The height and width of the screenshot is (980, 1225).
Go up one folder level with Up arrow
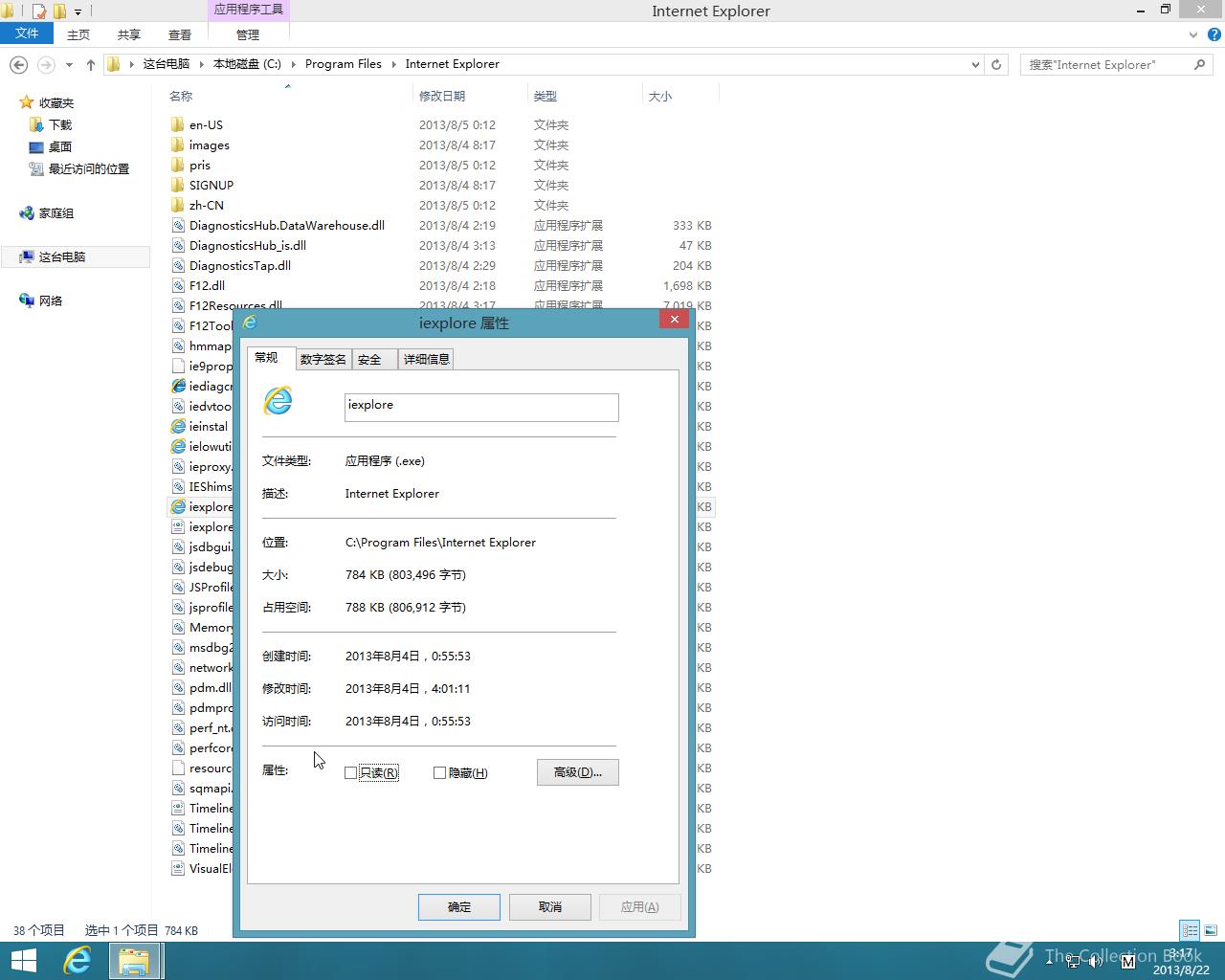[x=91, y=64]
